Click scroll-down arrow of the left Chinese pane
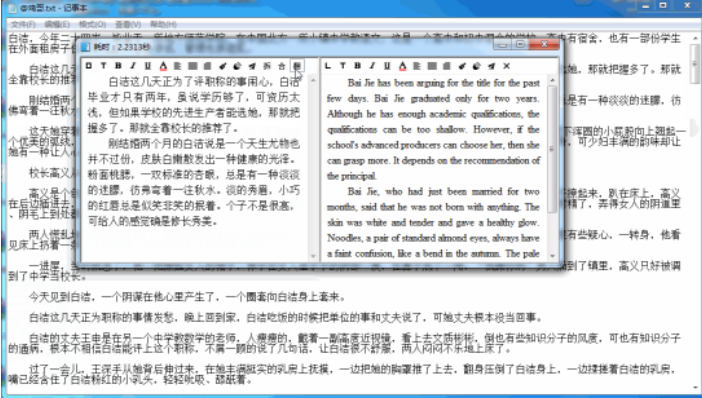 click(x=313, y=257)
